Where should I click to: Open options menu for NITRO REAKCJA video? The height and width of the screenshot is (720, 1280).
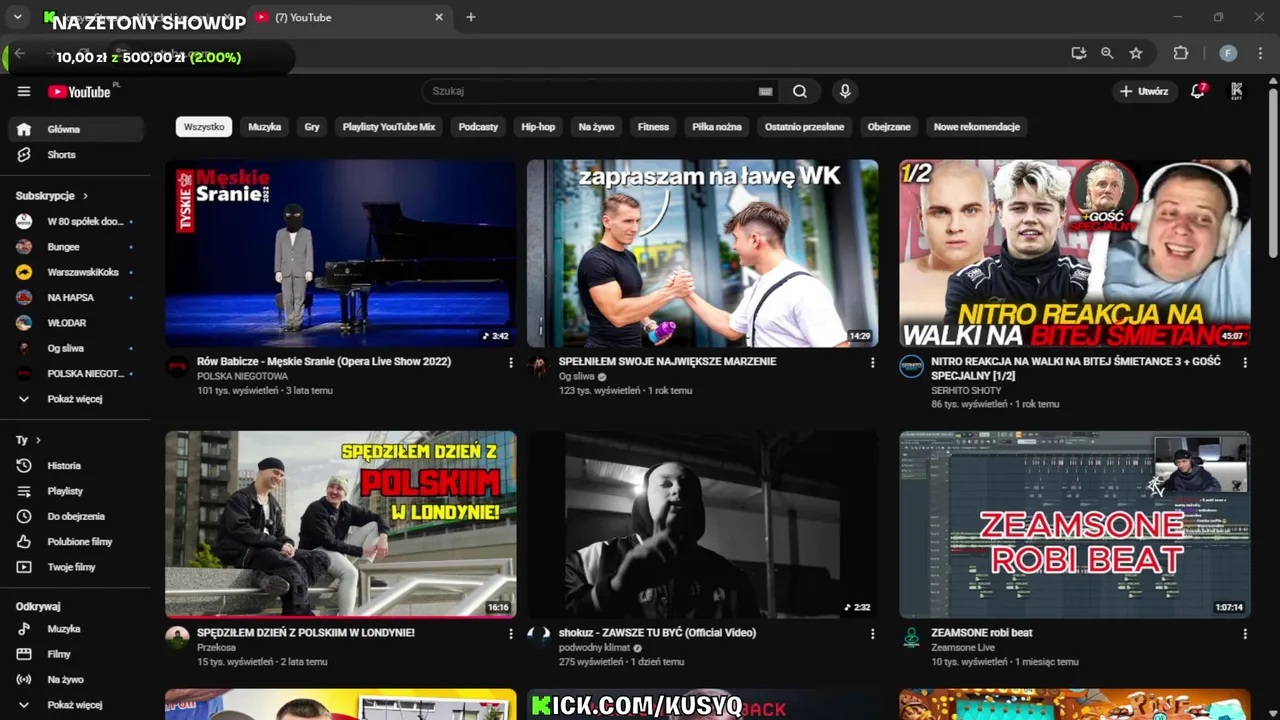pyautogui.click(x=1245, y=363)
